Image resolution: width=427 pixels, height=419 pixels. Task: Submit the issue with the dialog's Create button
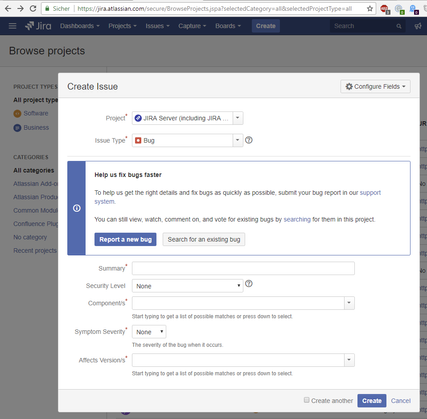coord(372,401)
